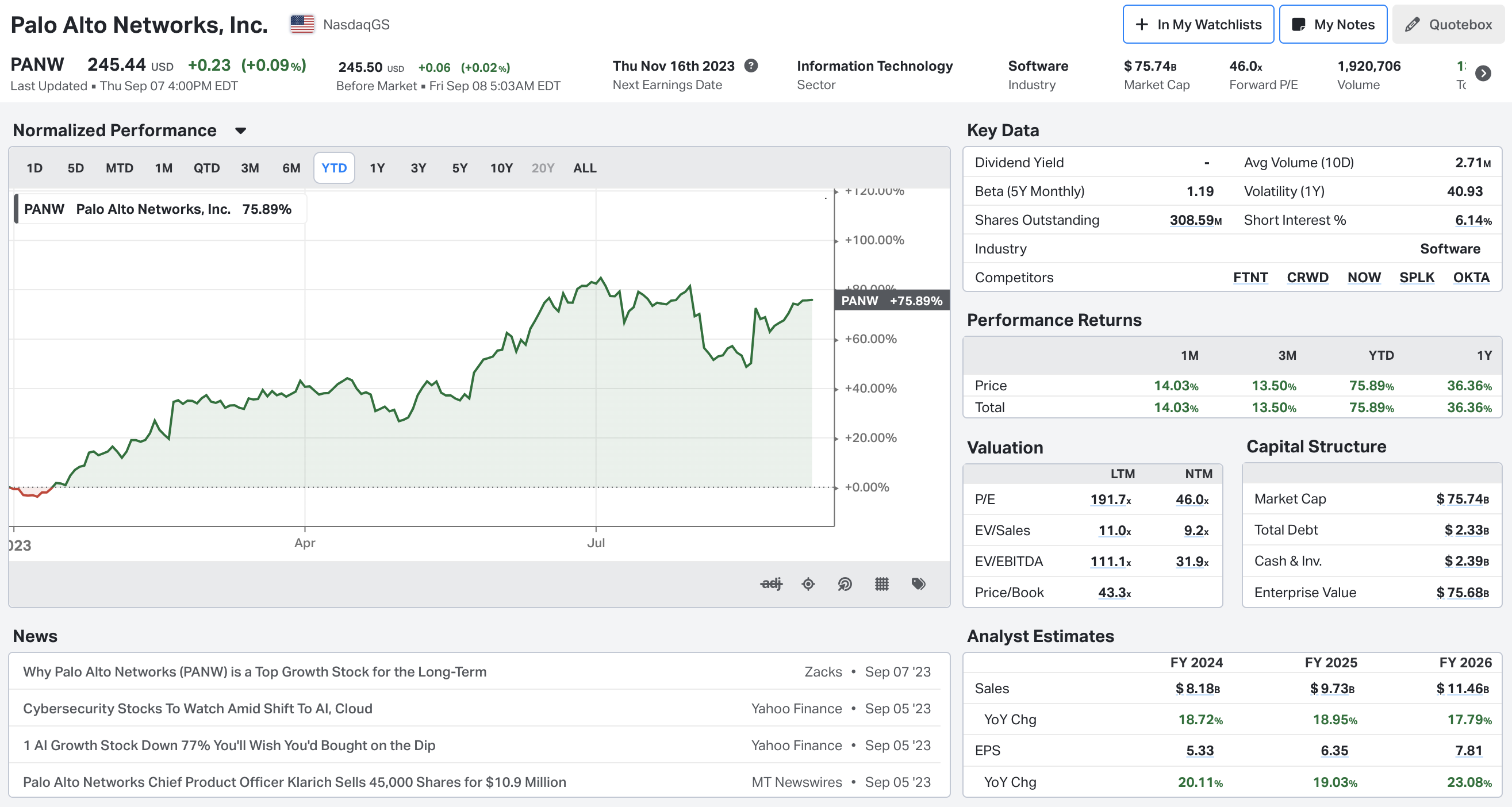Click the Quotebox button
This screenshot has height=807, width=1512.
pyautogui.click(x=1448, y=25)
